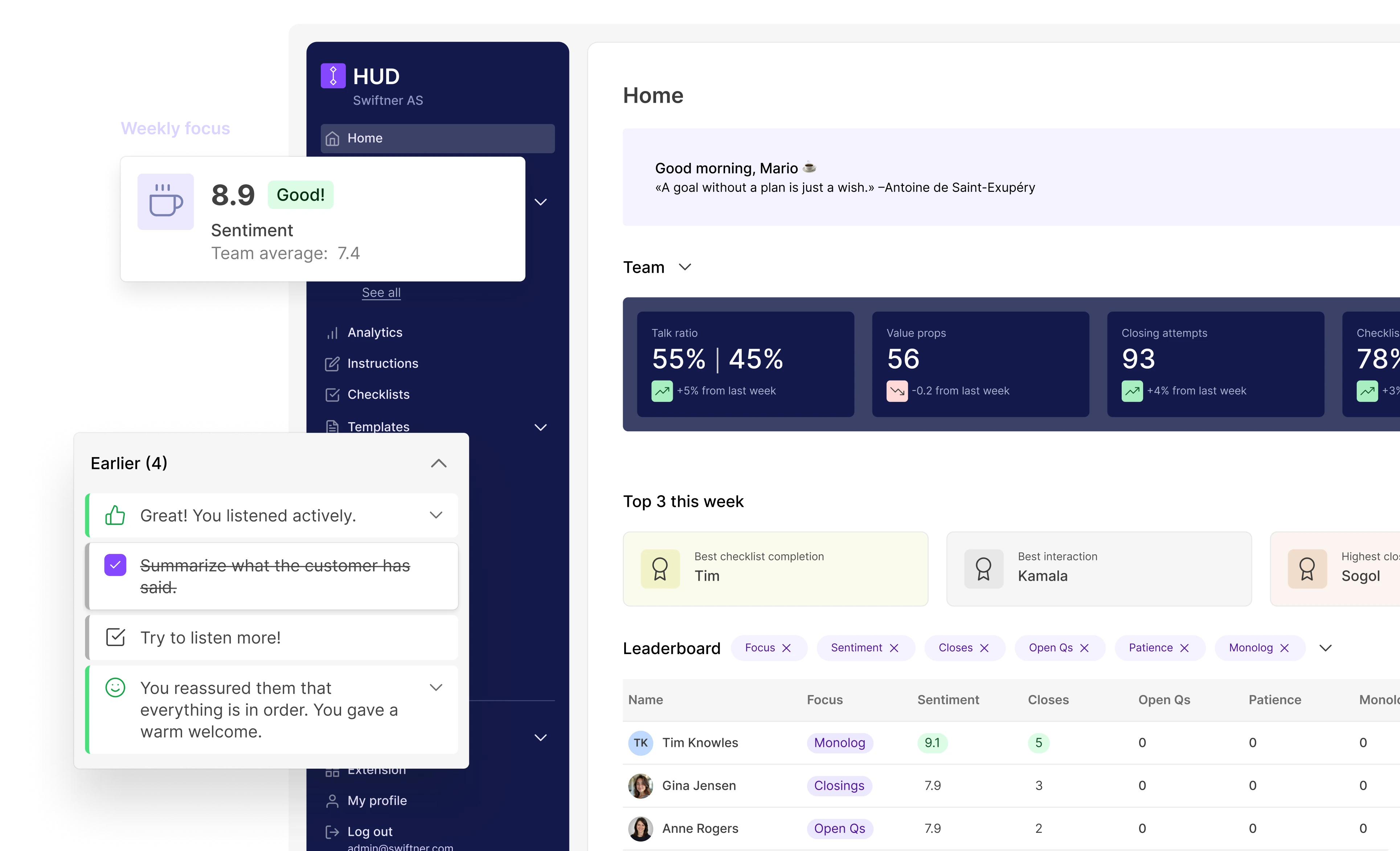1400x851 pixels.
Task: Click the Closing attempts stat card
Action: pos(1215,364)
